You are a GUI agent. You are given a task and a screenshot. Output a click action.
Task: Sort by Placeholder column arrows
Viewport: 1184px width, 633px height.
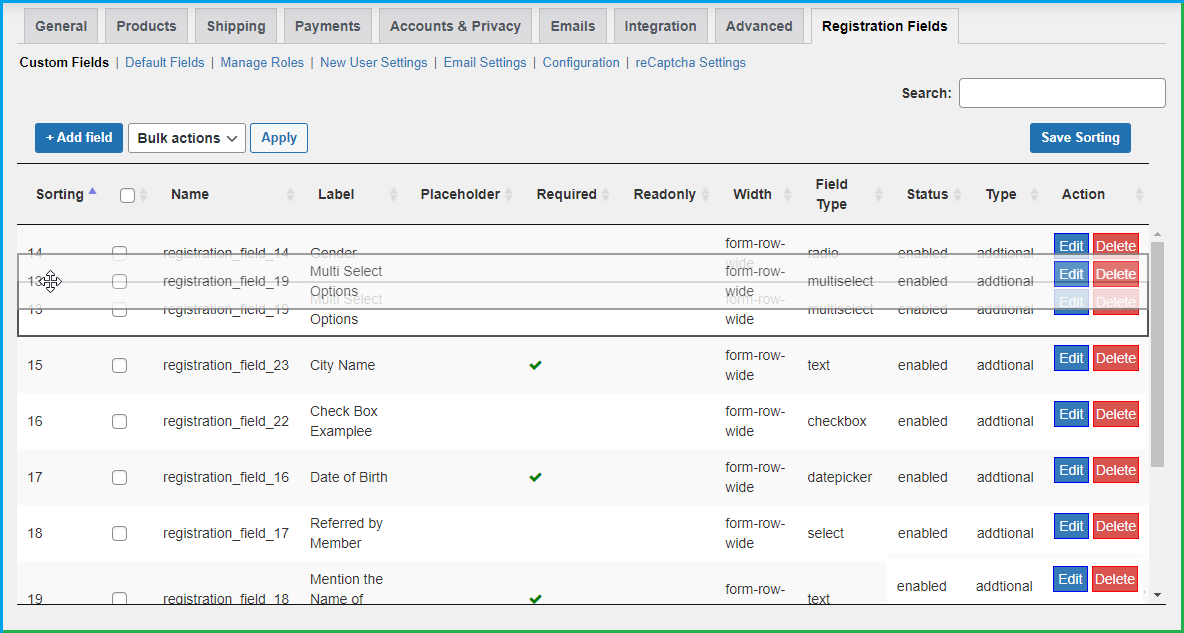pyautogui.click(x=509, y=195)
